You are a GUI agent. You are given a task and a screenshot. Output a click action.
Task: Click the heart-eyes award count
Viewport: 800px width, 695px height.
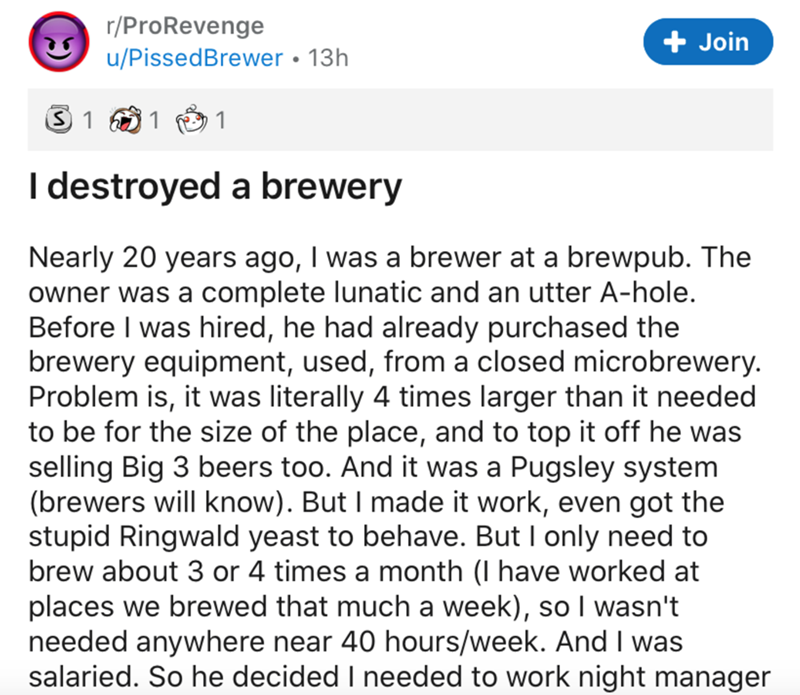coord(220,122)
